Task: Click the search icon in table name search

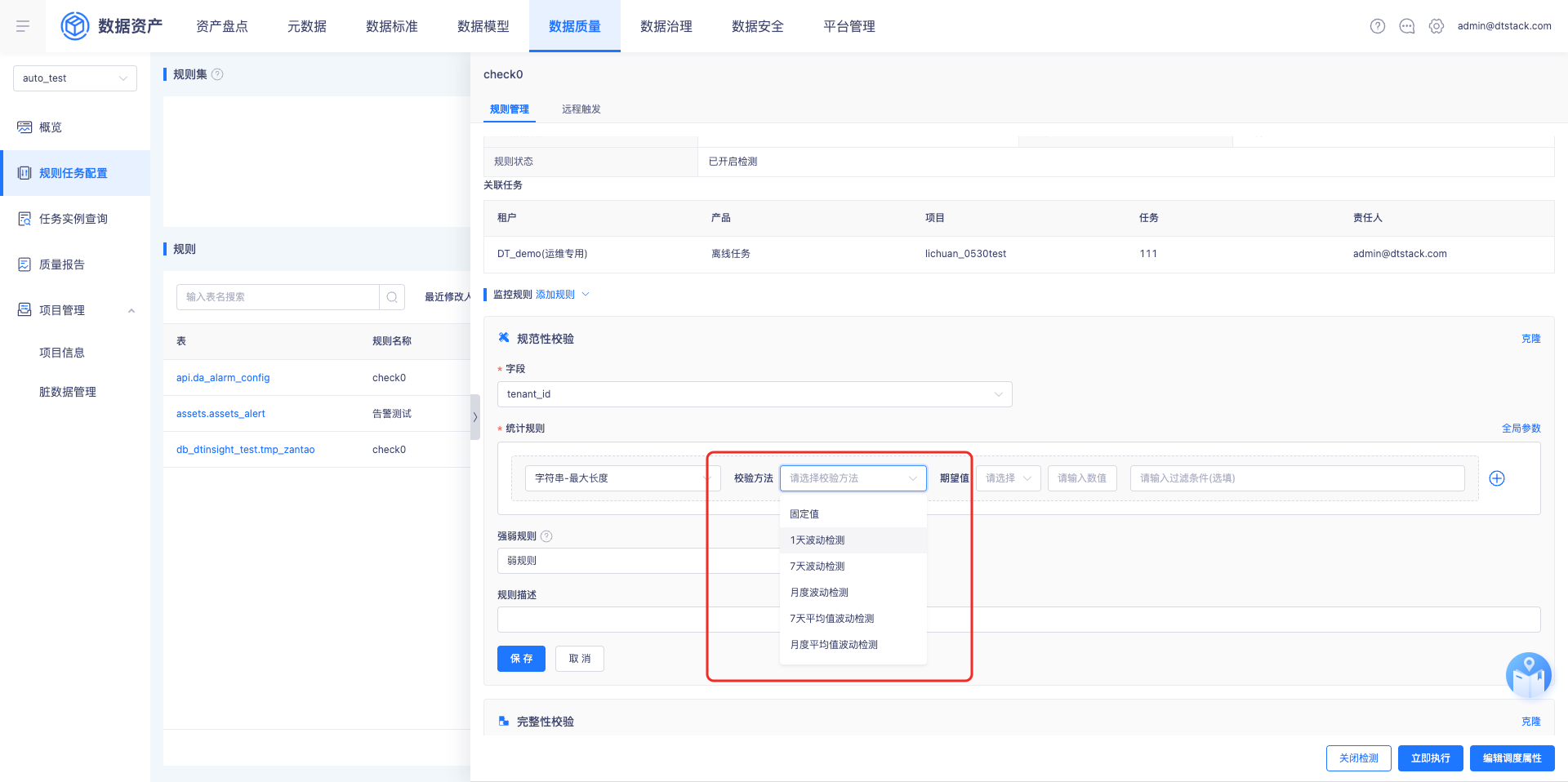Action: click(392, 297)
